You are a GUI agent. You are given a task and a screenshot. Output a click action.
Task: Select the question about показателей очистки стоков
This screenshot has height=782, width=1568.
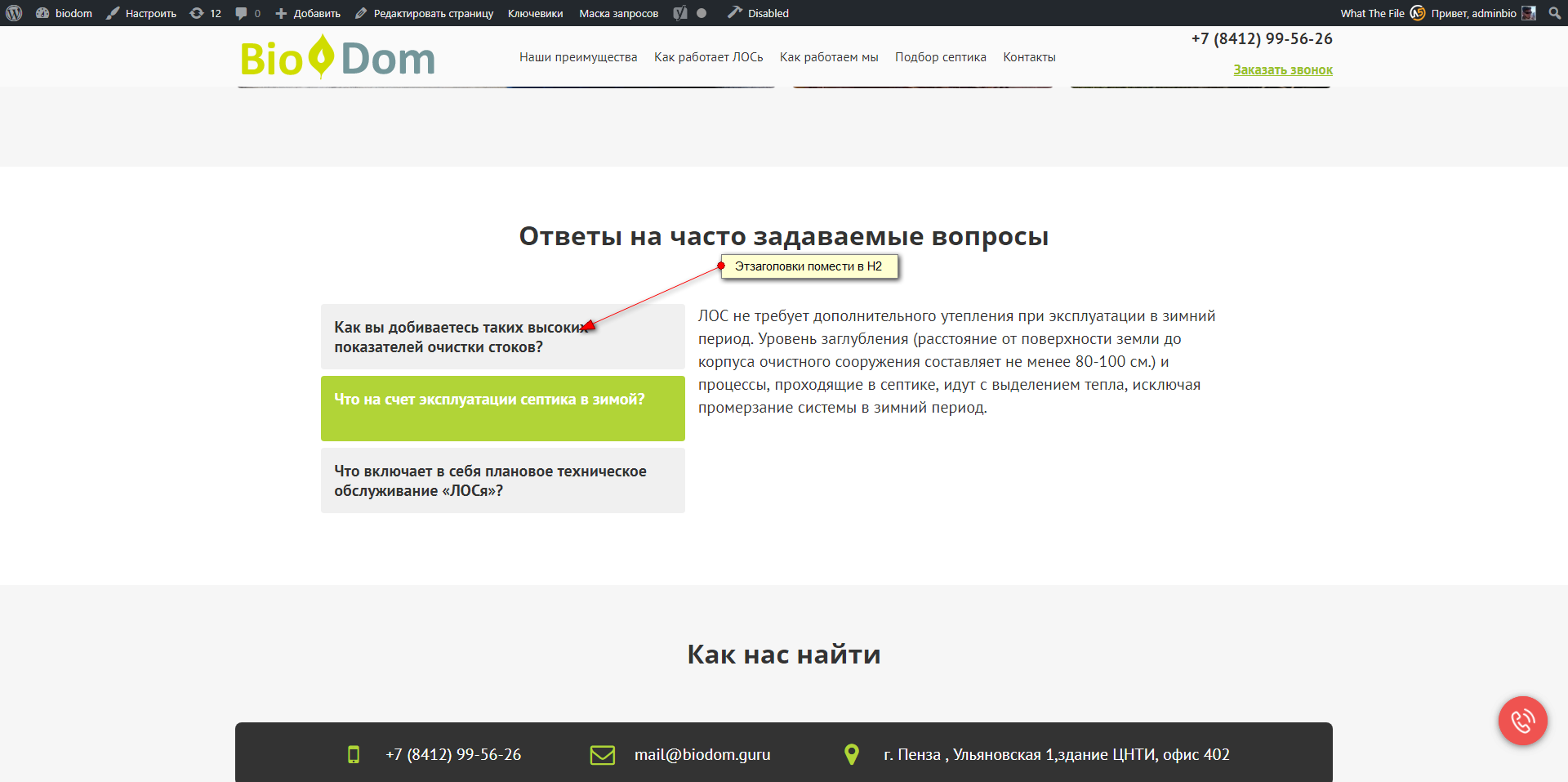(503, 337)
